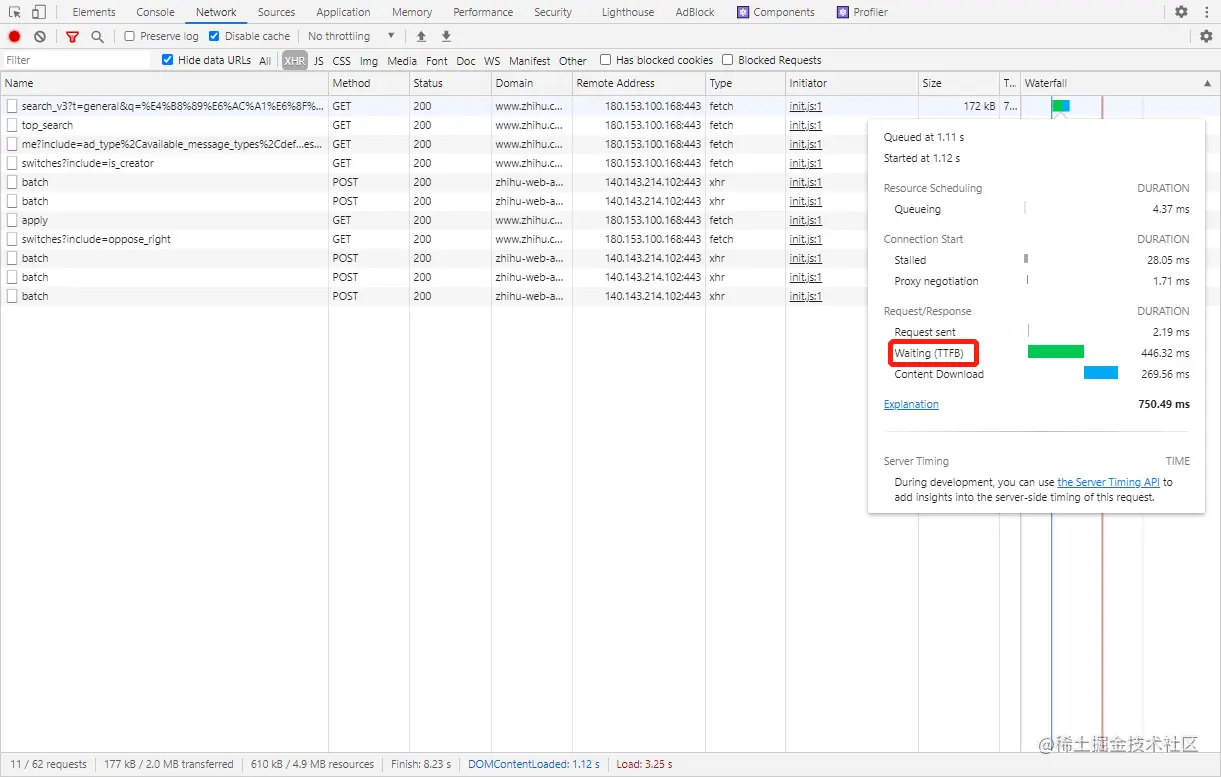This screenshot has height=777, width=1221.
Task: Toggle the device toolbar icon
Action: tap(38, 12)
